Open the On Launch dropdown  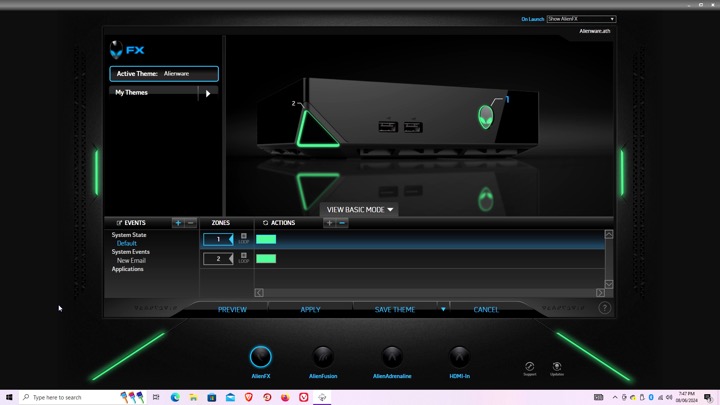(x=581, y=19)
